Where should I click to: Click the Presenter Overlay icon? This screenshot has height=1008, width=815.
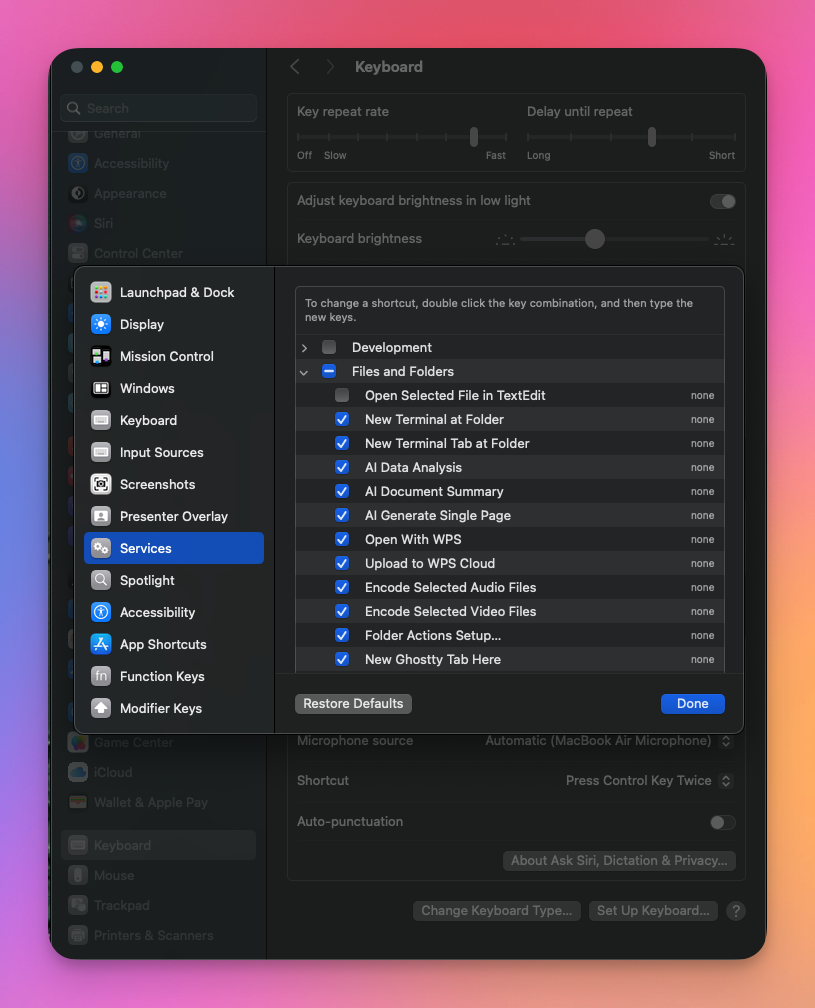pos(101,516)
